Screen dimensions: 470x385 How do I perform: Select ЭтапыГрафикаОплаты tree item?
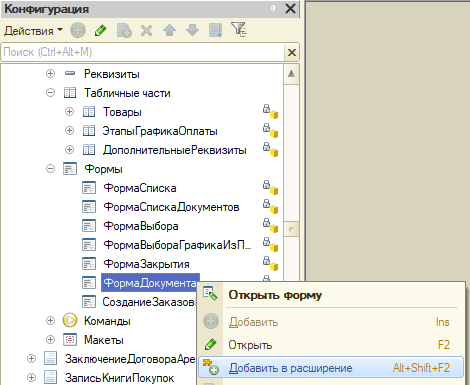[x=160, y=131]
